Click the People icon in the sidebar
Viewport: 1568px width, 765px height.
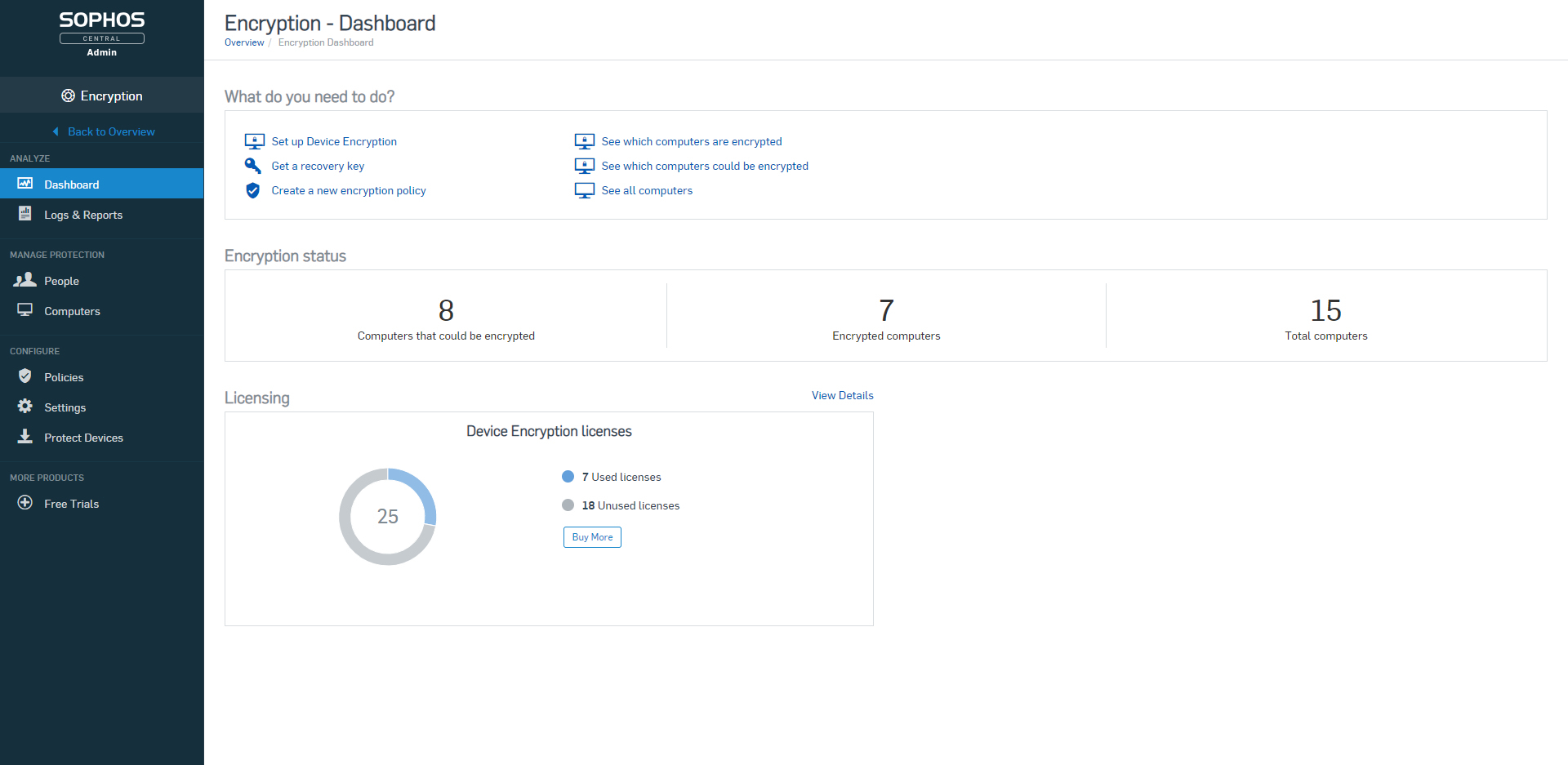[x=25, y=280]
